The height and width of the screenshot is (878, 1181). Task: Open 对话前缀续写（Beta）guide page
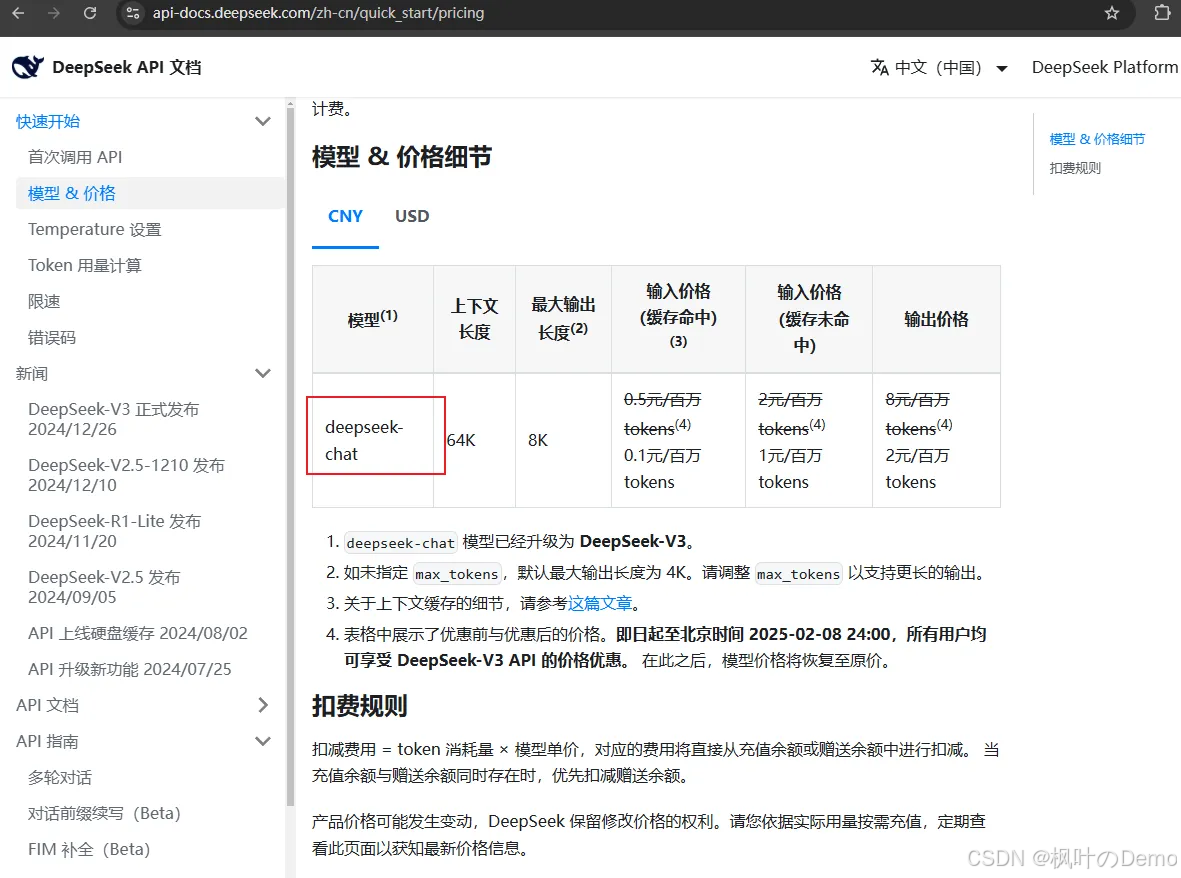[x=105, y=813]
